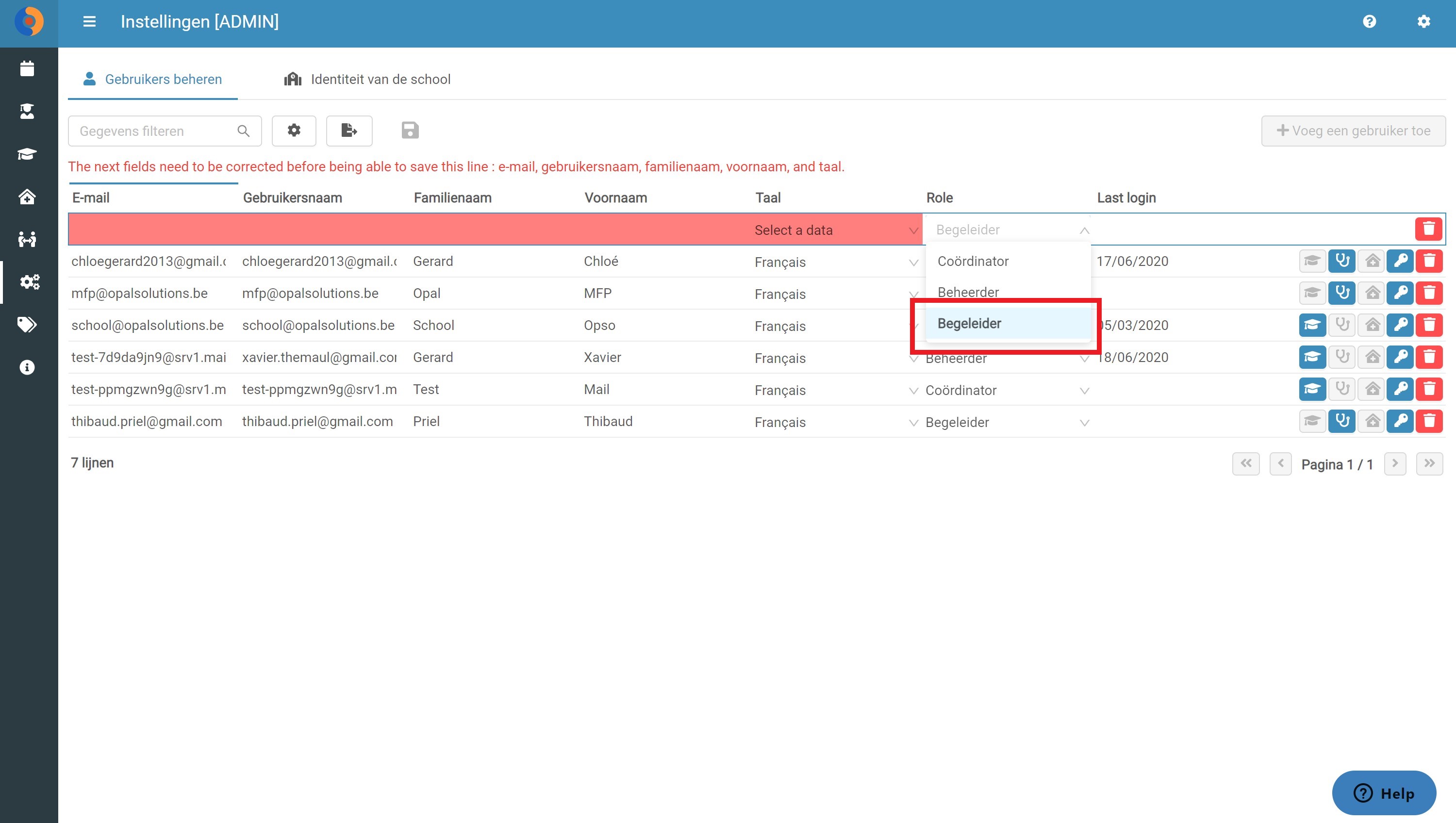
Task: Open the Taal dropdown for Test Mail
Action: (x=836, y=390)
